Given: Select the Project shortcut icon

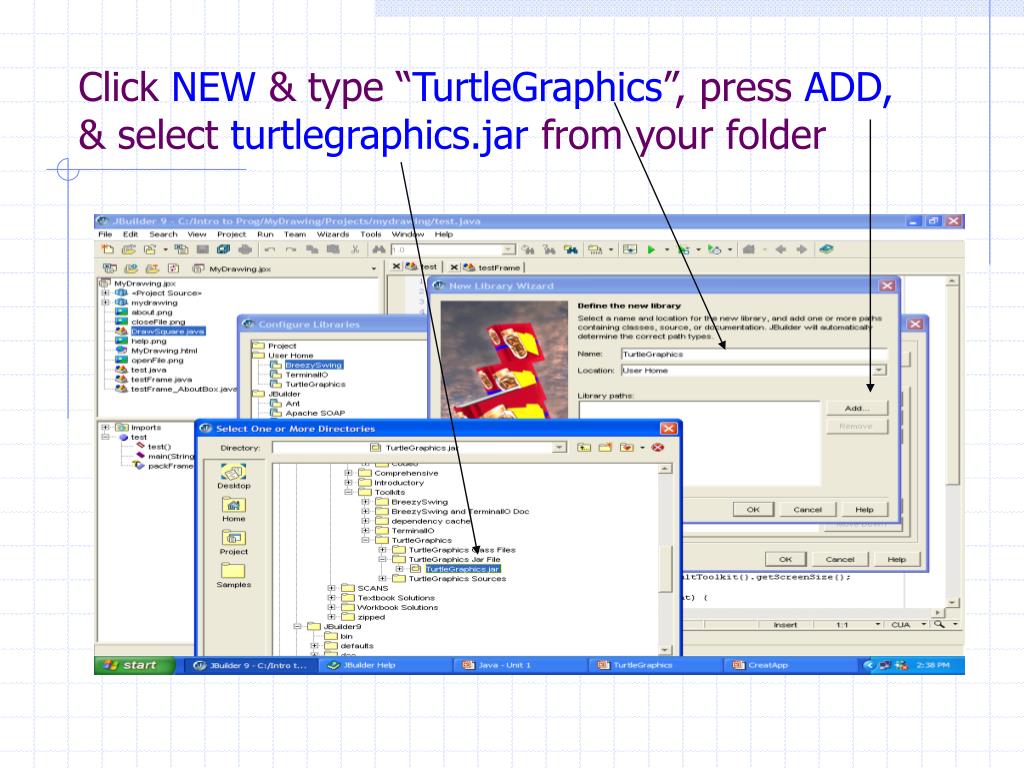Looking at the screenshot, I should 234,543.
